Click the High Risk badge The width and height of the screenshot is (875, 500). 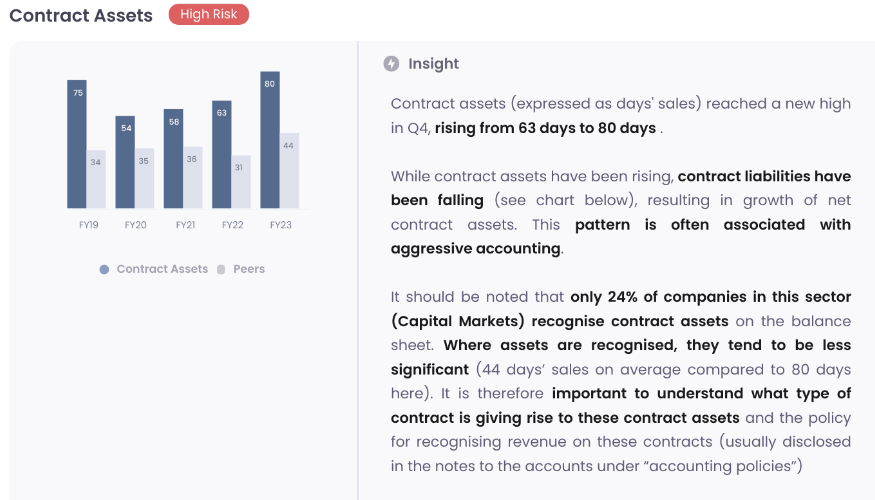[x=209, y=15]
